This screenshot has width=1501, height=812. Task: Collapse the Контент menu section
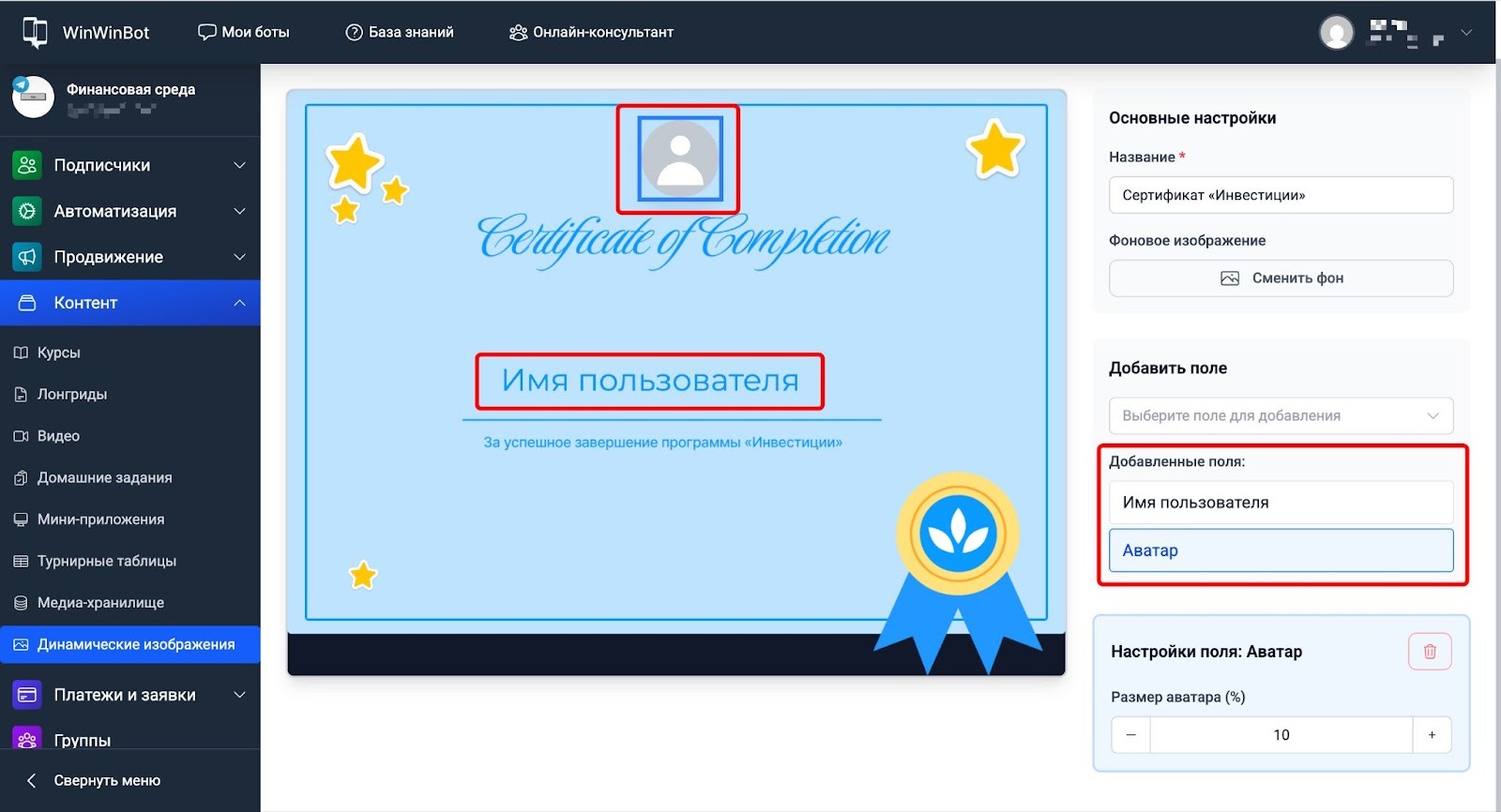[x=129, y=303]
